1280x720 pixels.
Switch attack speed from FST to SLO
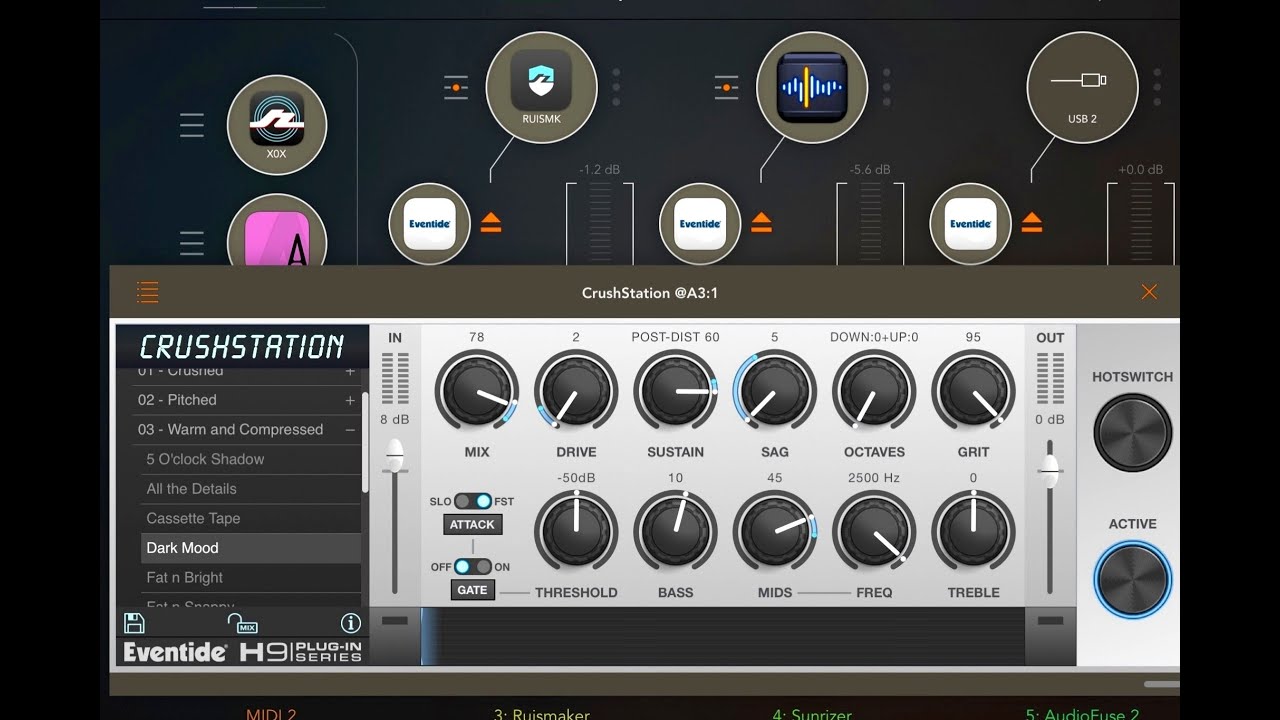464,501
